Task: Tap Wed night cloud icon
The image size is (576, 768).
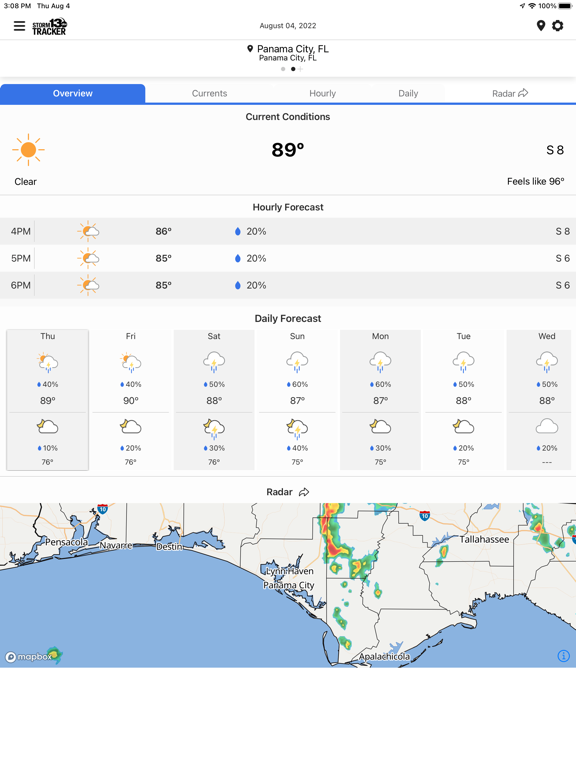Action: 547,427
